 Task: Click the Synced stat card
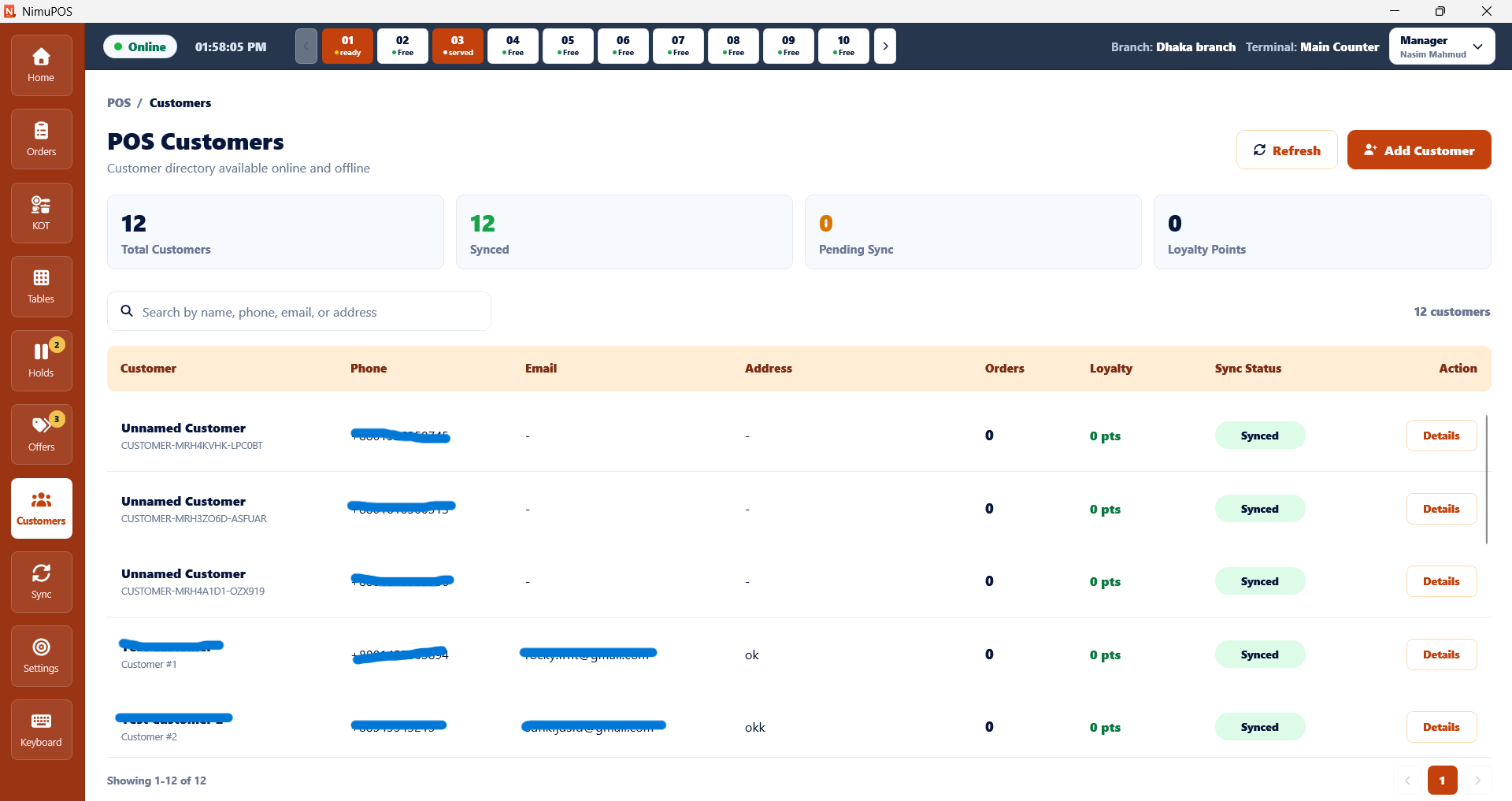(624, 232)
